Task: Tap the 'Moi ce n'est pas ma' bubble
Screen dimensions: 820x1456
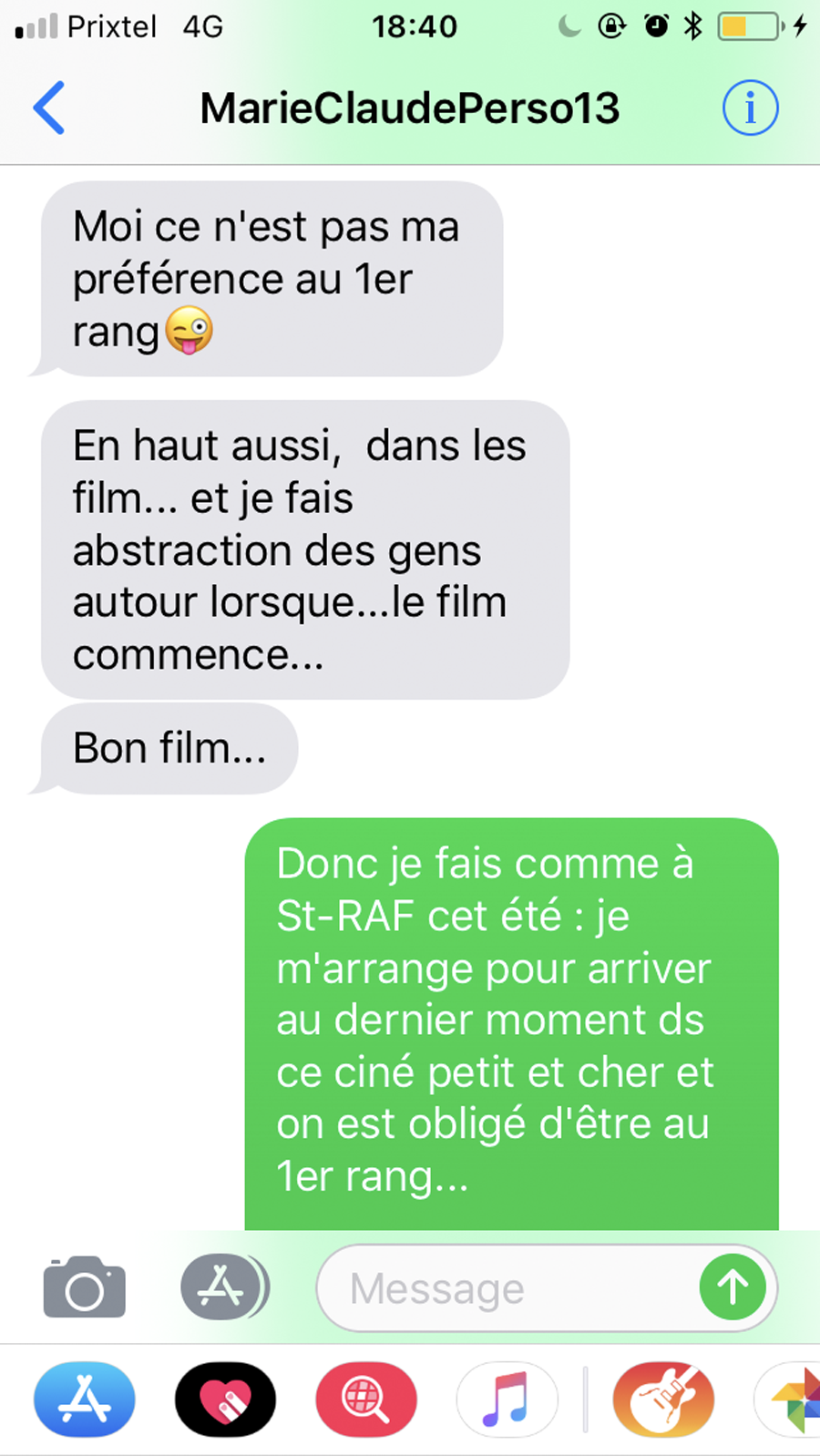Action: (x=272, y=279)
